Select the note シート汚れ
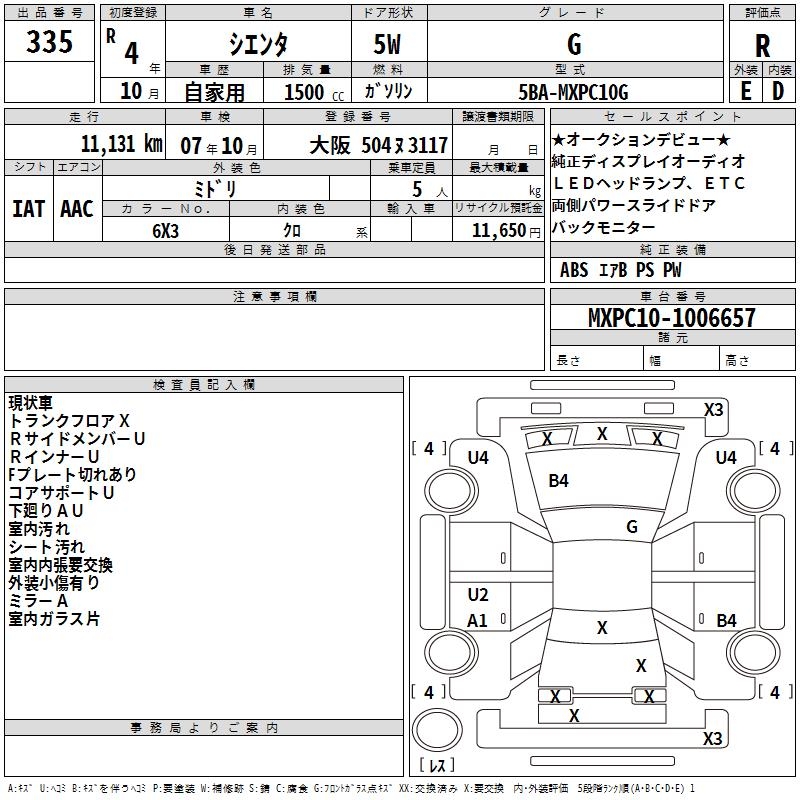 point(46,547)
